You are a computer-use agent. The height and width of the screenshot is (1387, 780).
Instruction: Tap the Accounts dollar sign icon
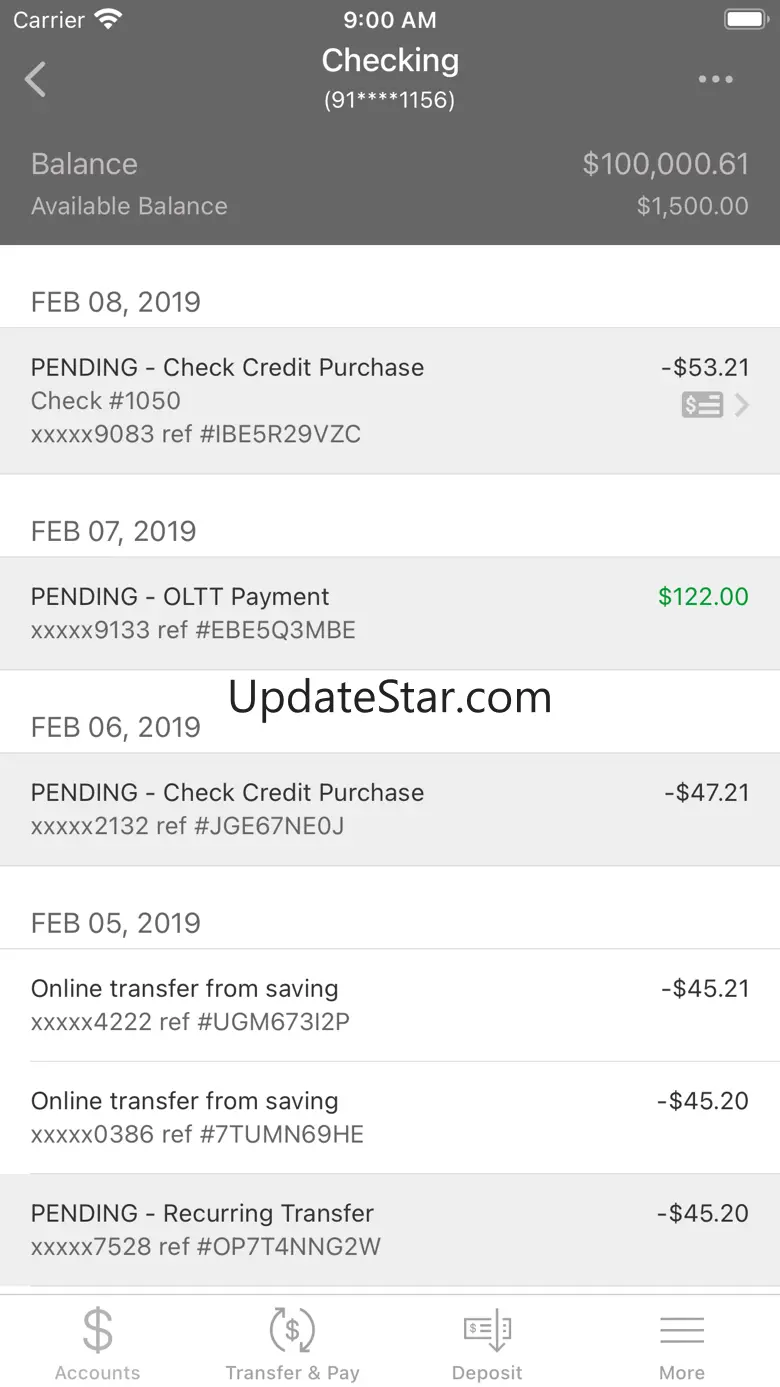coord(98,1330)
